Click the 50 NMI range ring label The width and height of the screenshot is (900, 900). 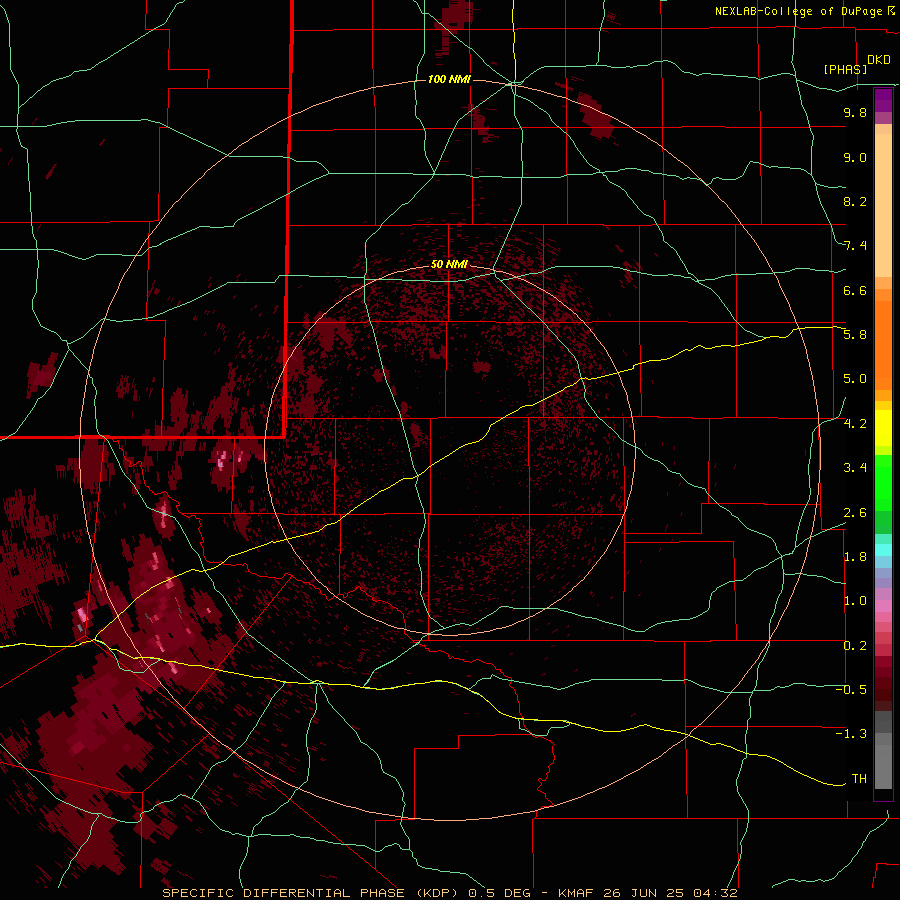tap(449, 264)
